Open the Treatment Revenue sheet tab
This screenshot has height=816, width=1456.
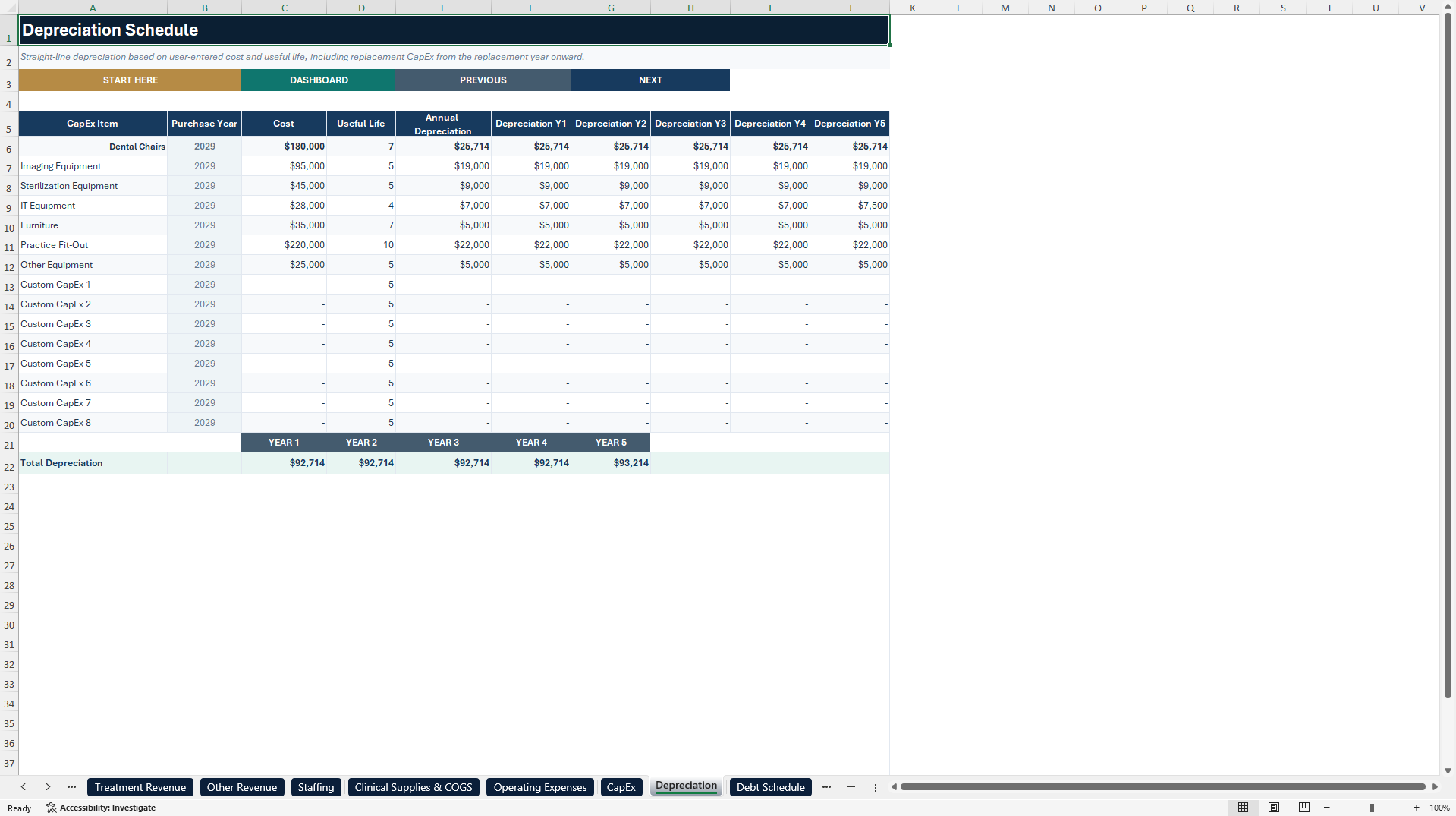pyautogui.click(x=140, y=787)
